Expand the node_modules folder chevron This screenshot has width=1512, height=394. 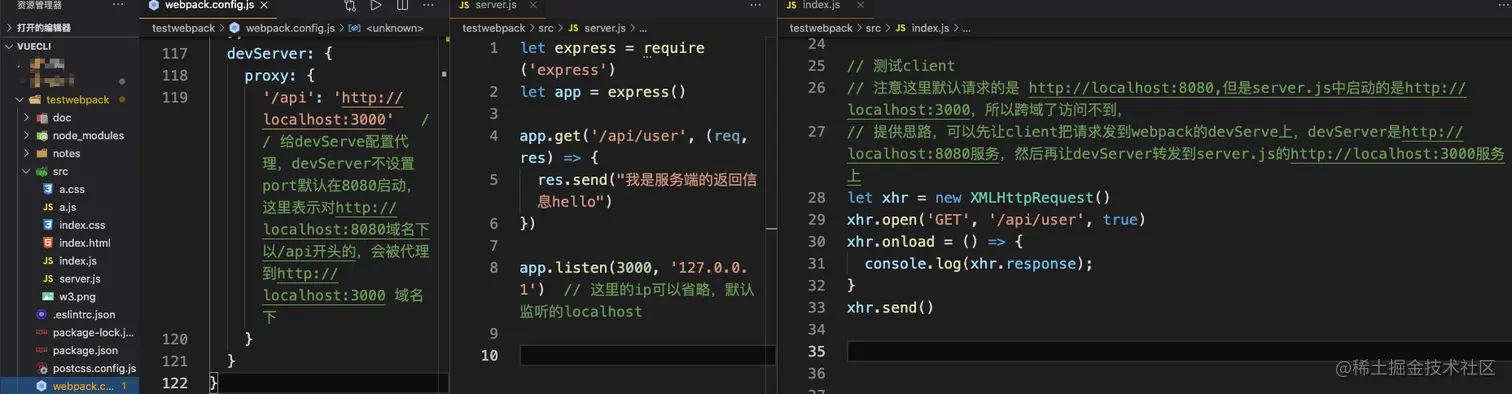[x=27, y=136]
